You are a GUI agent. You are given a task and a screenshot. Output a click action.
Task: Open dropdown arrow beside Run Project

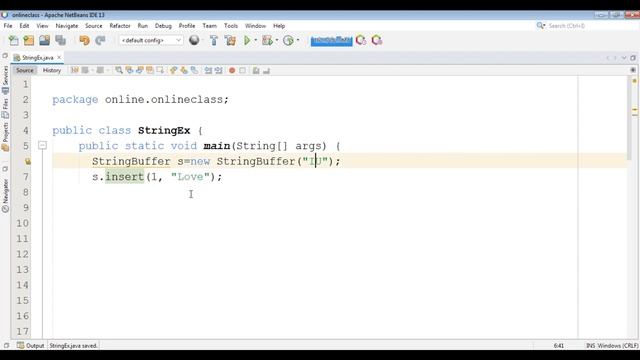(x=256, y=40)
